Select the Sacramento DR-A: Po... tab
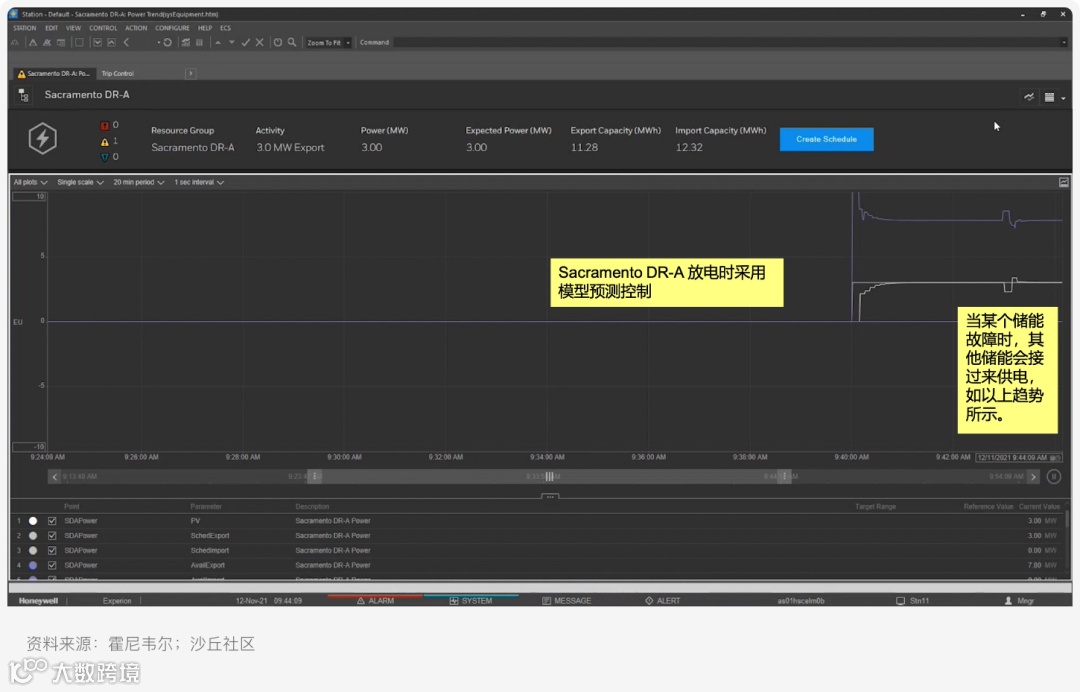The height and width of the screenshot is (692, 1080). (x=53, y=74)
